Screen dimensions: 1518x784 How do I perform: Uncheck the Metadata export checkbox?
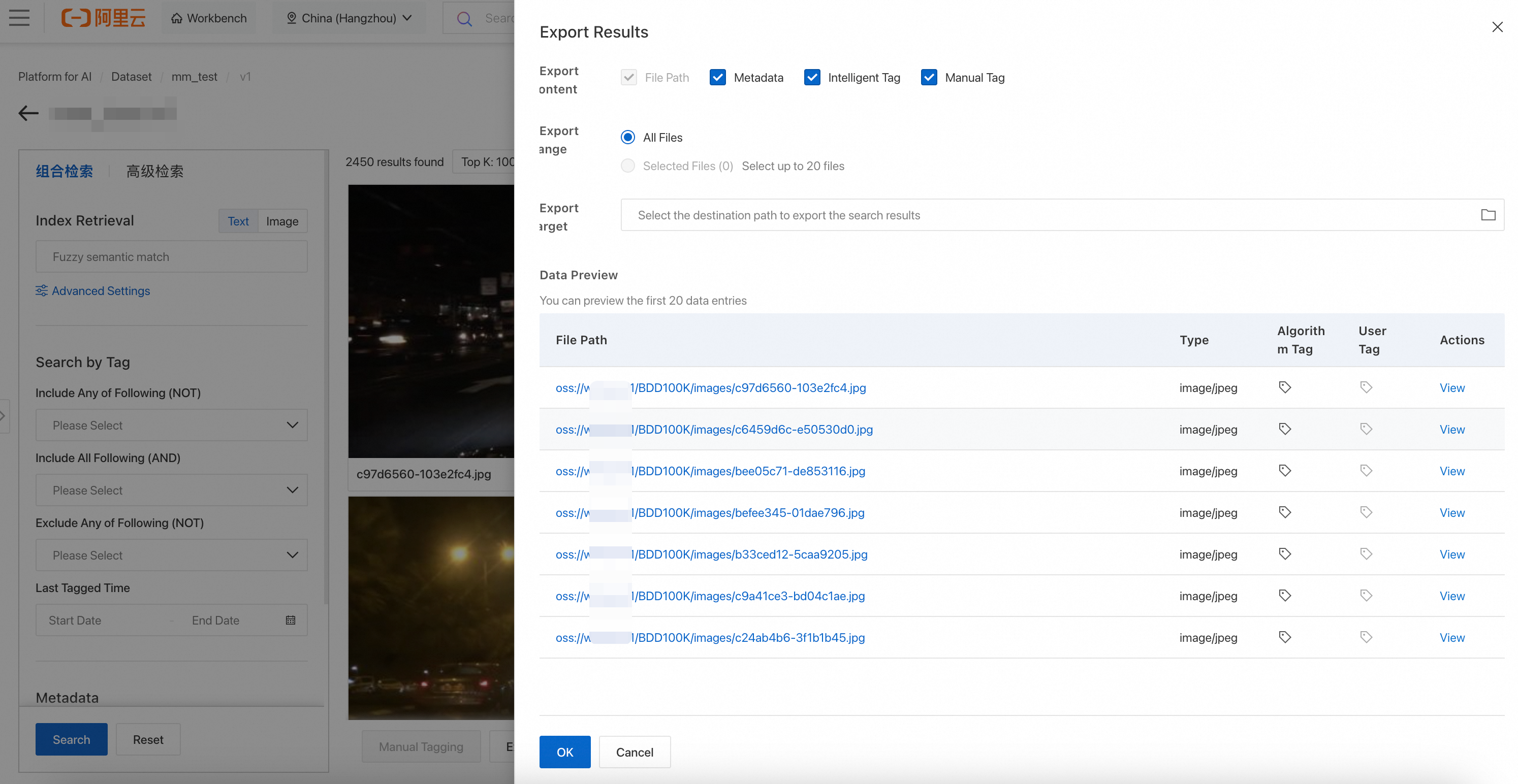pyautogui.click(x=717, y=77)
